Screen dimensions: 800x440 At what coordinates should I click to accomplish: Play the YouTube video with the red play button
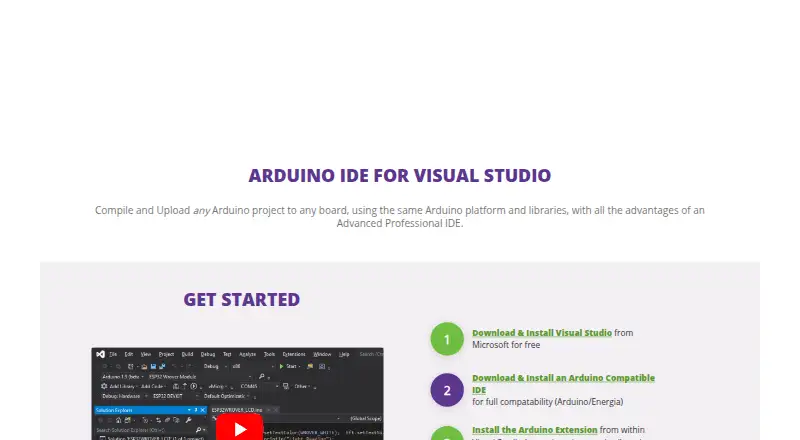tap(239, 428)
